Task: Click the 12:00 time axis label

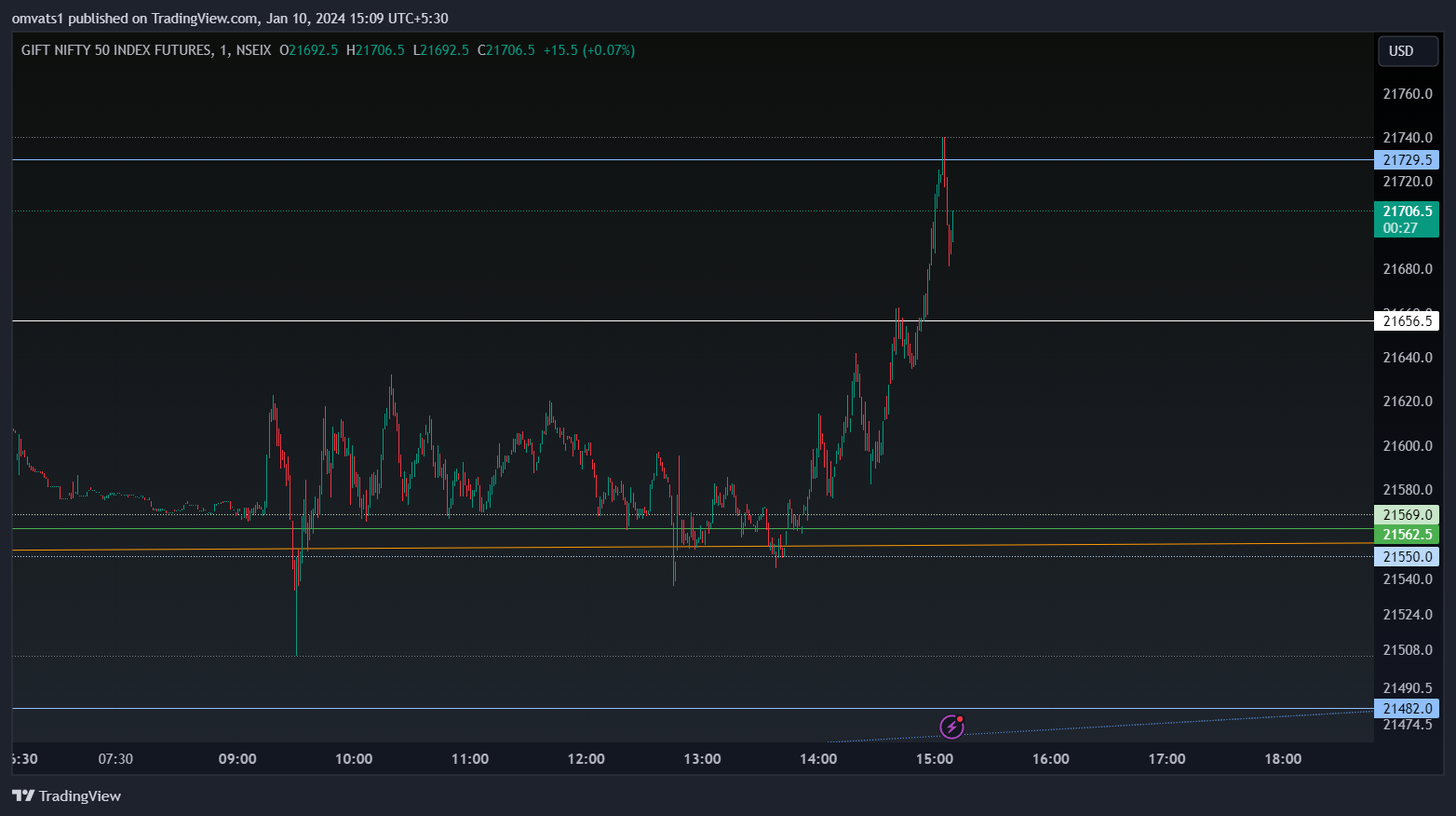Action: click(586, 759)
